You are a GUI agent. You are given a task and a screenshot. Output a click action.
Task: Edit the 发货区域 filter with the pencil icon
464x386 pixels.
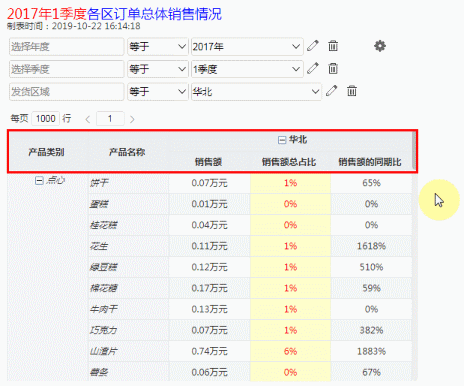point(331,91)
